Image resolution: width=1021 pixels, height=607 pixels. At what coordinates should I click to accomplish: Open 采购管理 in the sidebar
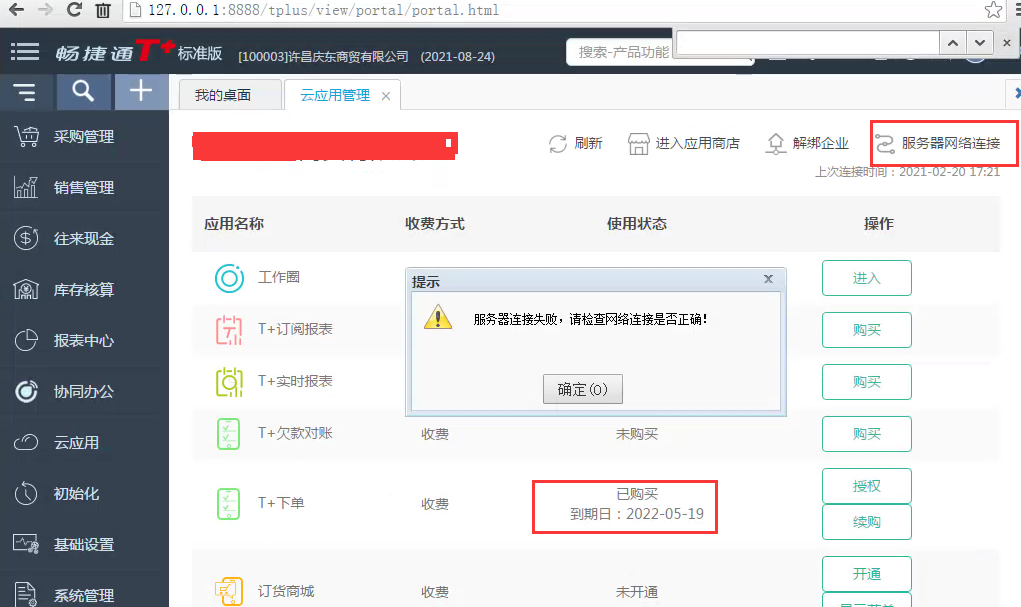[84, 137]
